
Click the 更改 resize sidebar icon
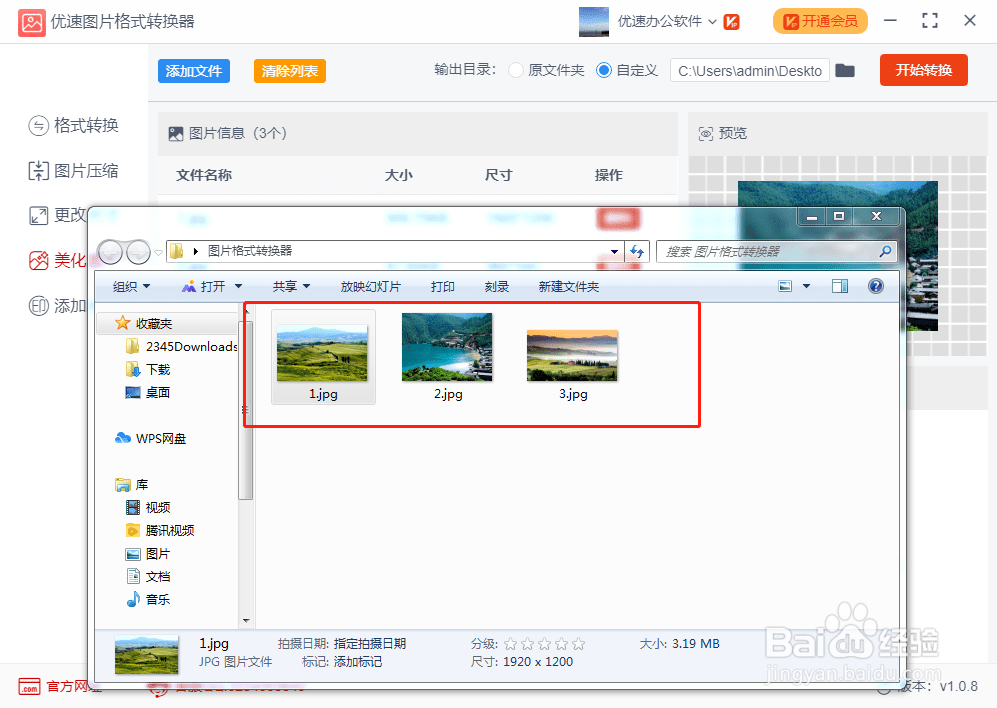point(38,216)
